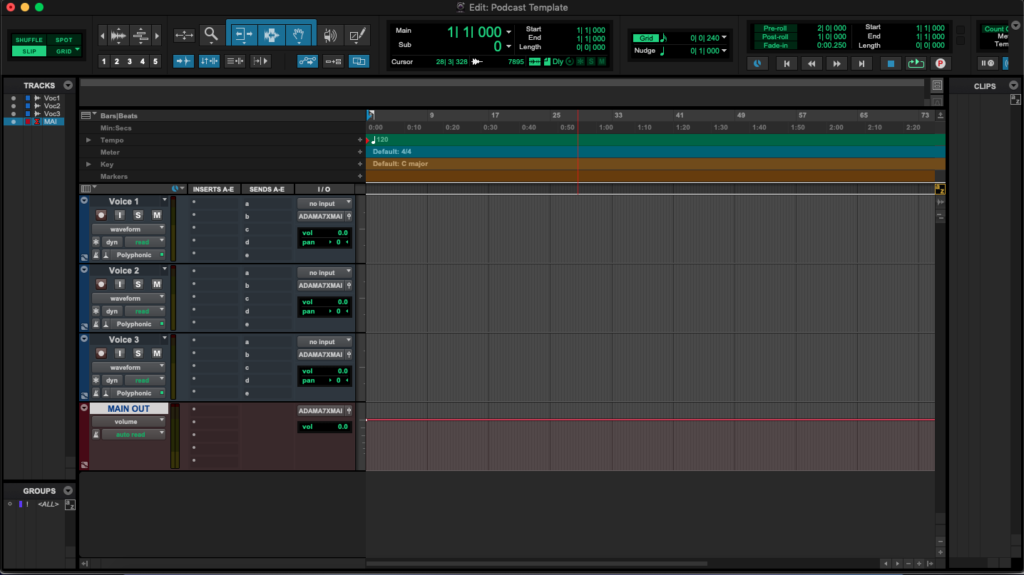Expand the Tempo ruler disclosure triangle
The height and width of the screenshot is (575, 1024).
[x=88, y=140]
